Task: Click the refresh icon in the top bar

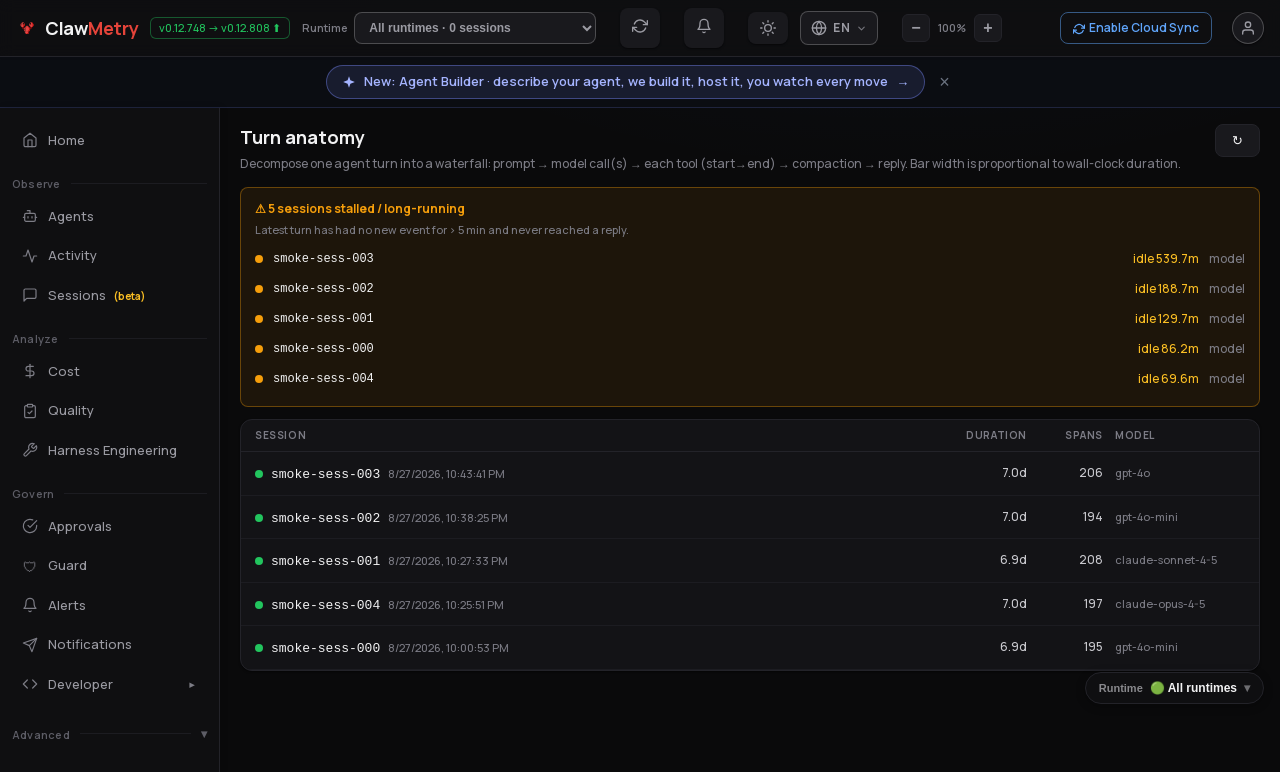Action: (x=640, y=28)
